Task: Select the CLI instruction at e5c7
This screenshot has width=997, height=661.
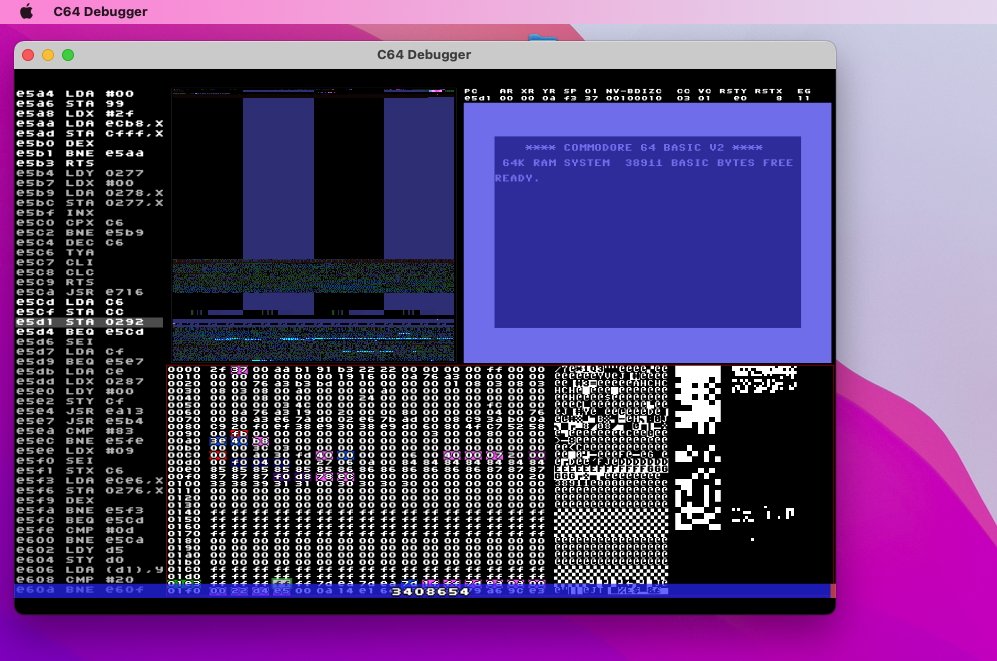Action: click(55, 262)
